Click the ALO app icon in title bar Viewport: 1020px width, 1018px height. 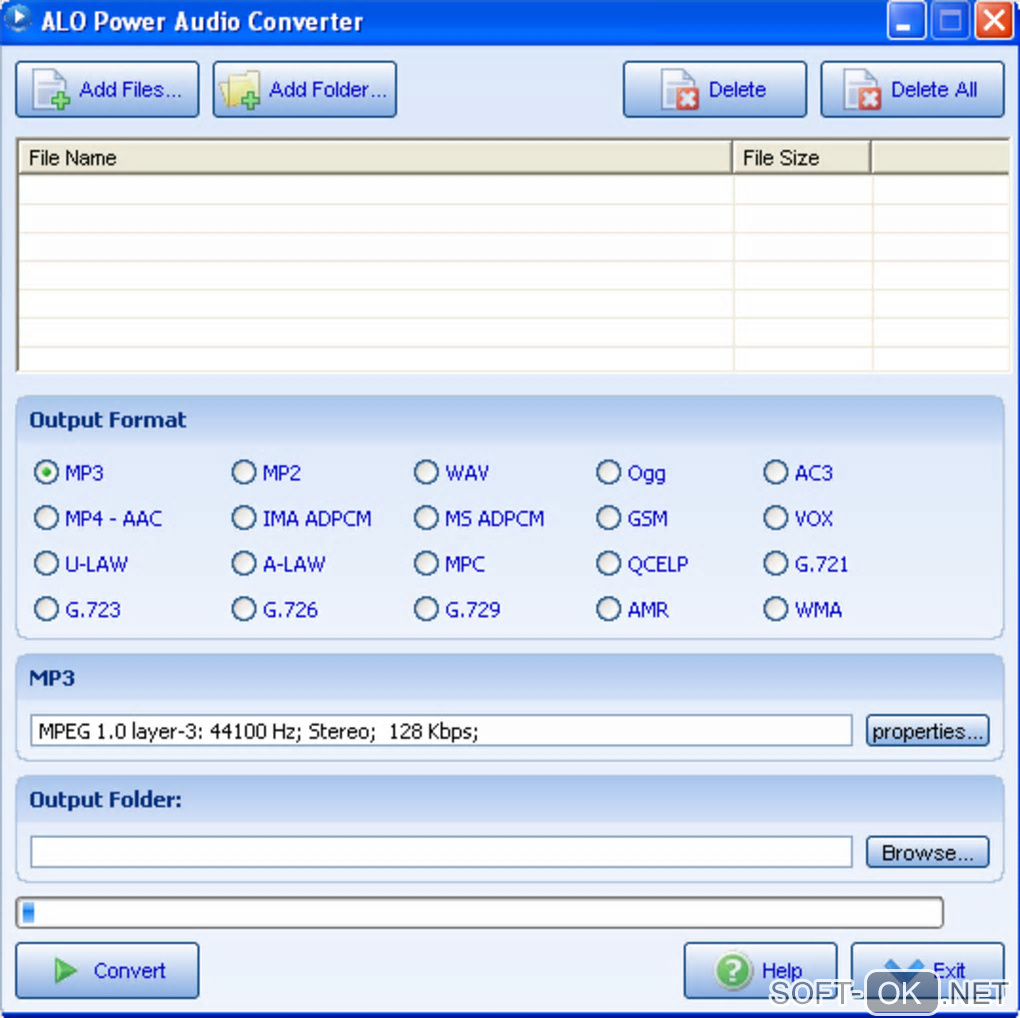(18, 18)
